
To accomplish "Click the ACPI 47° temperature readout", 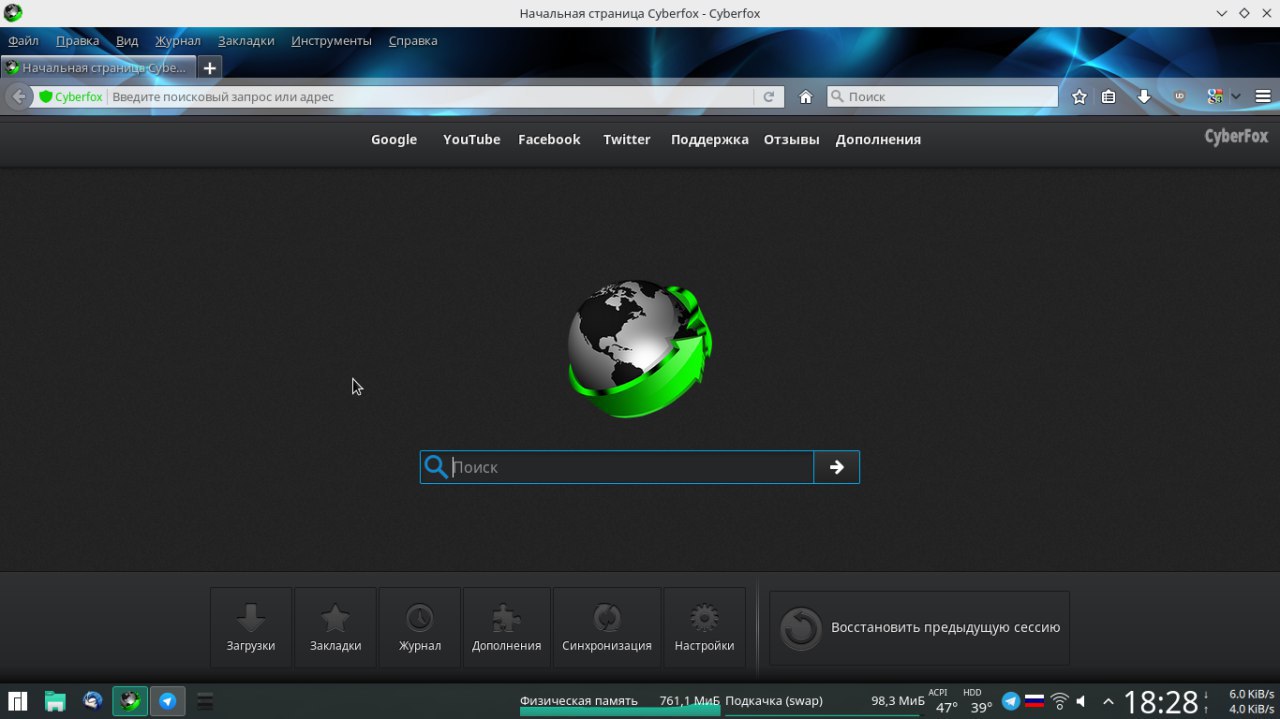I will click(945, 700).
